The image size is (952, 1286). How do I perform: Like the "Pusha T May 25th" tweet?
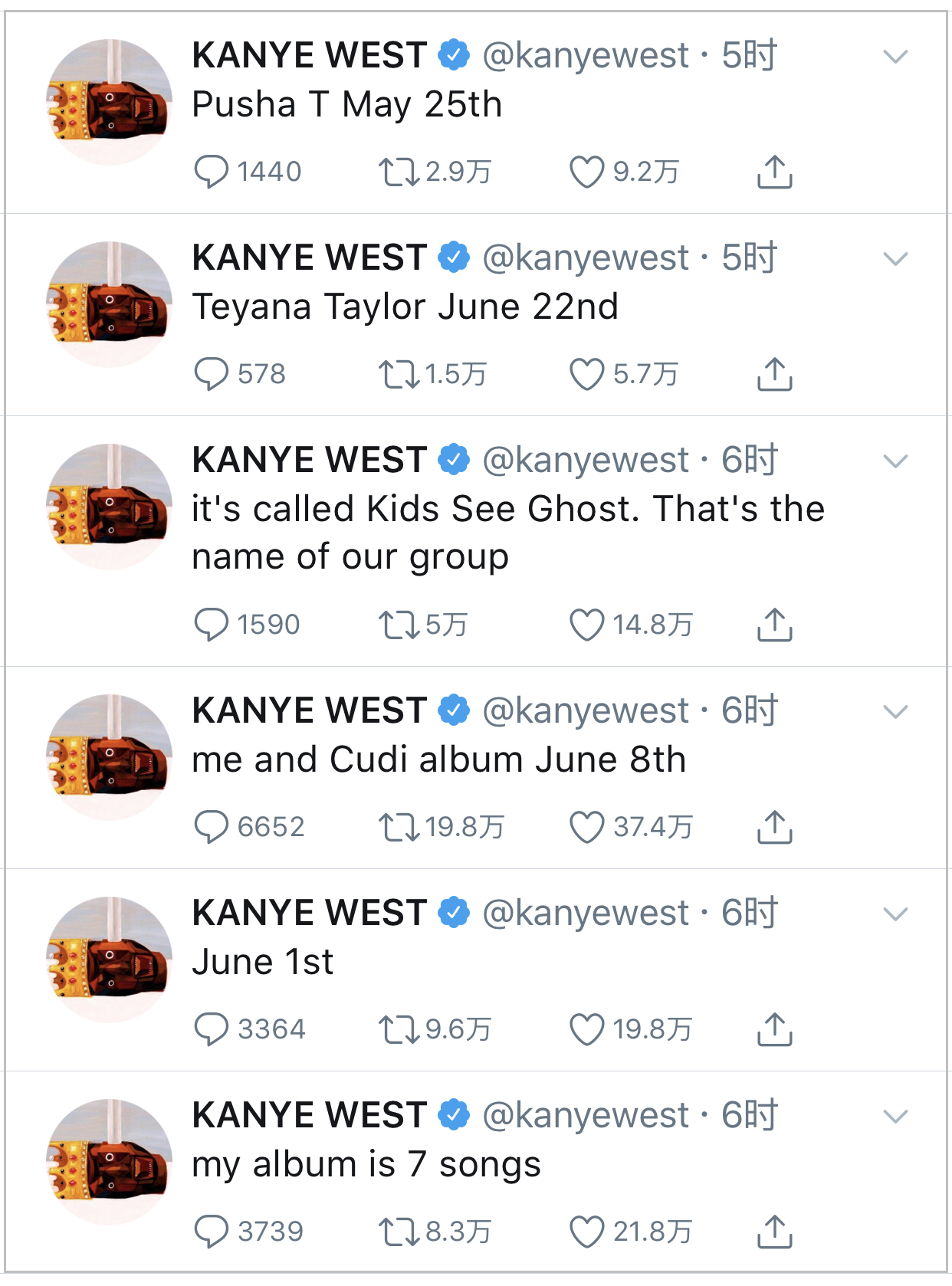[586, 172]
